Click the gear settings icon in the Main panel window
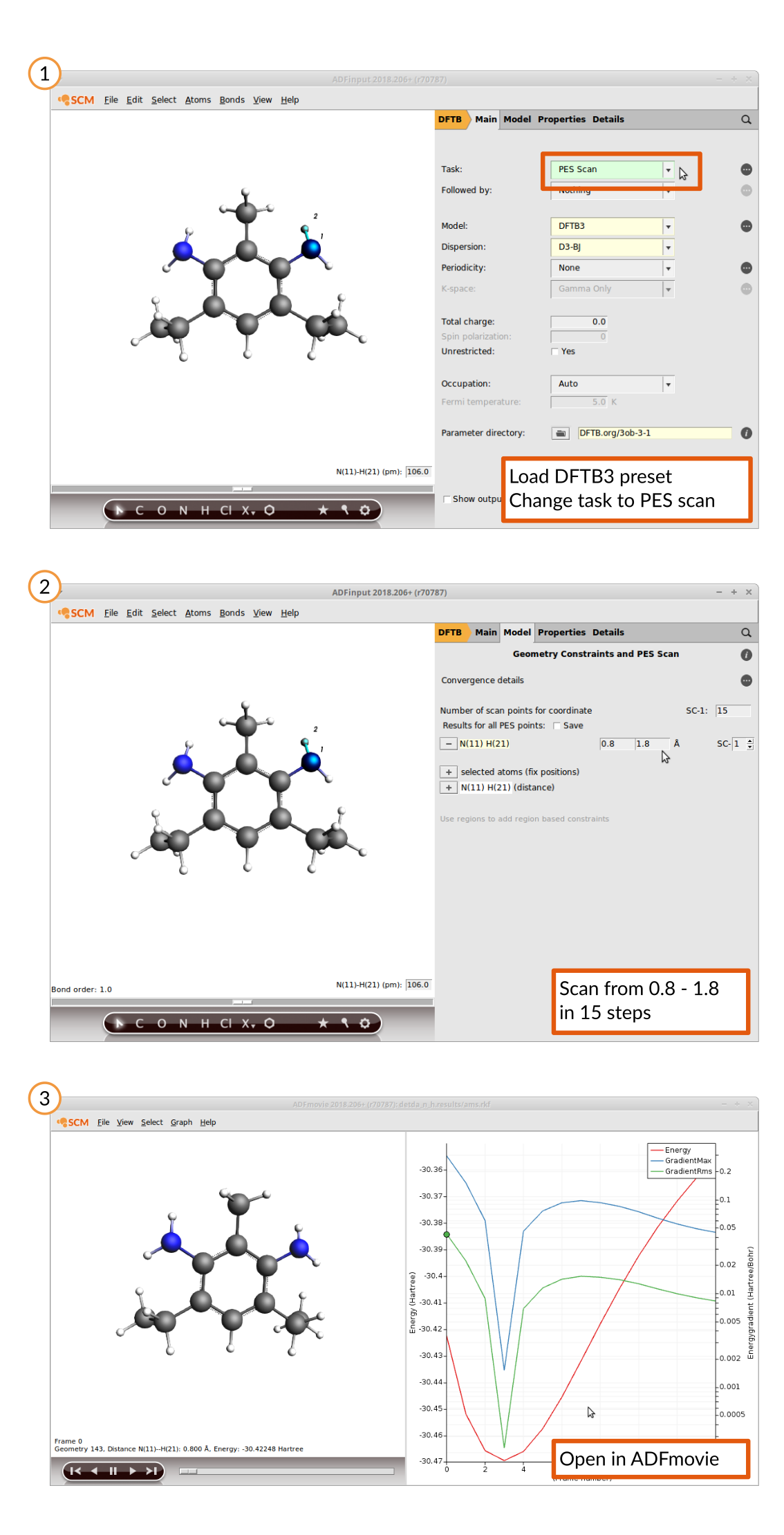 pyautogui.click(x=365, y=510)
